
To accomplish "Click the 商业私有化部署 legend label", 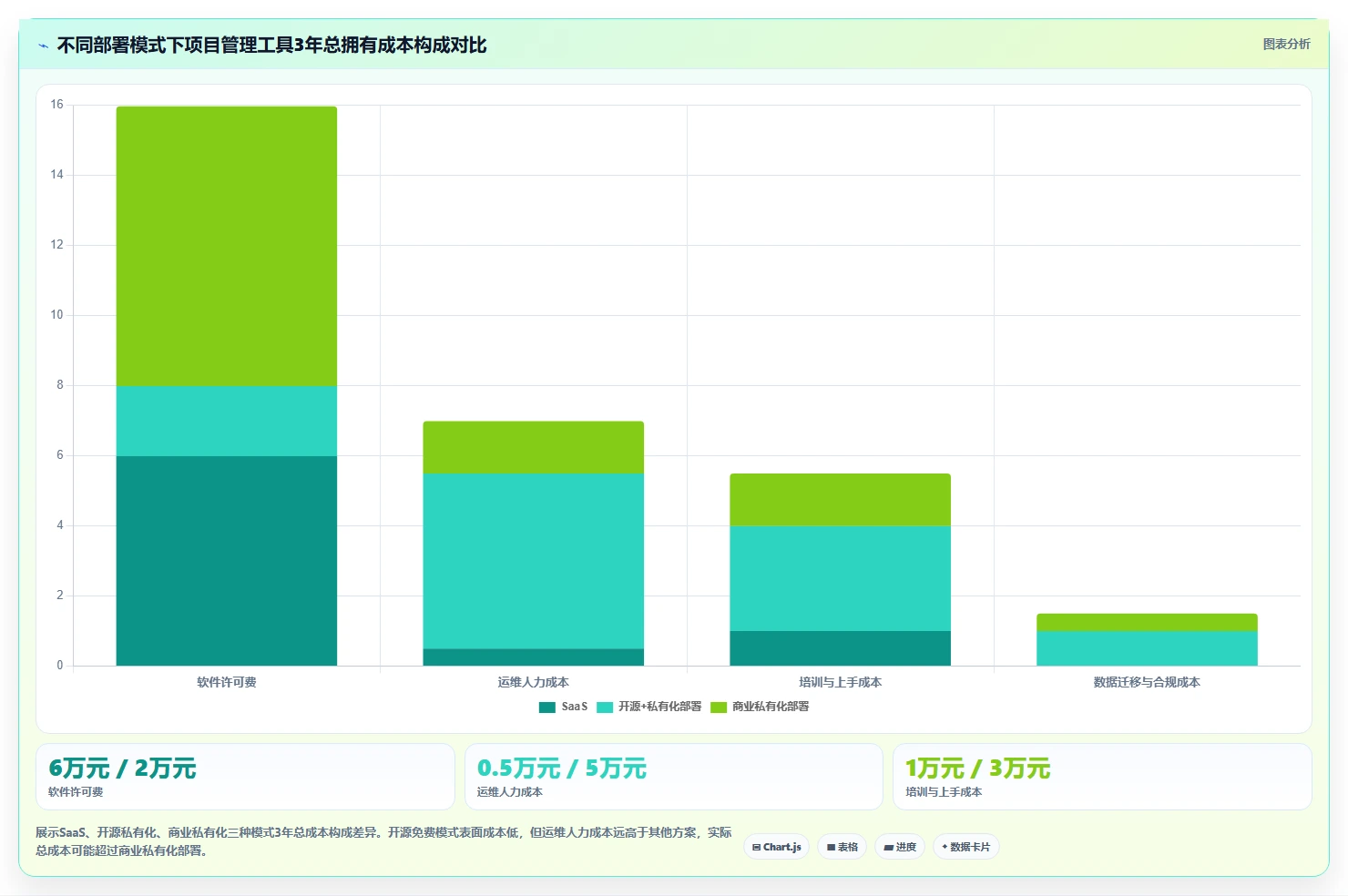I will (x=771, y=707).
